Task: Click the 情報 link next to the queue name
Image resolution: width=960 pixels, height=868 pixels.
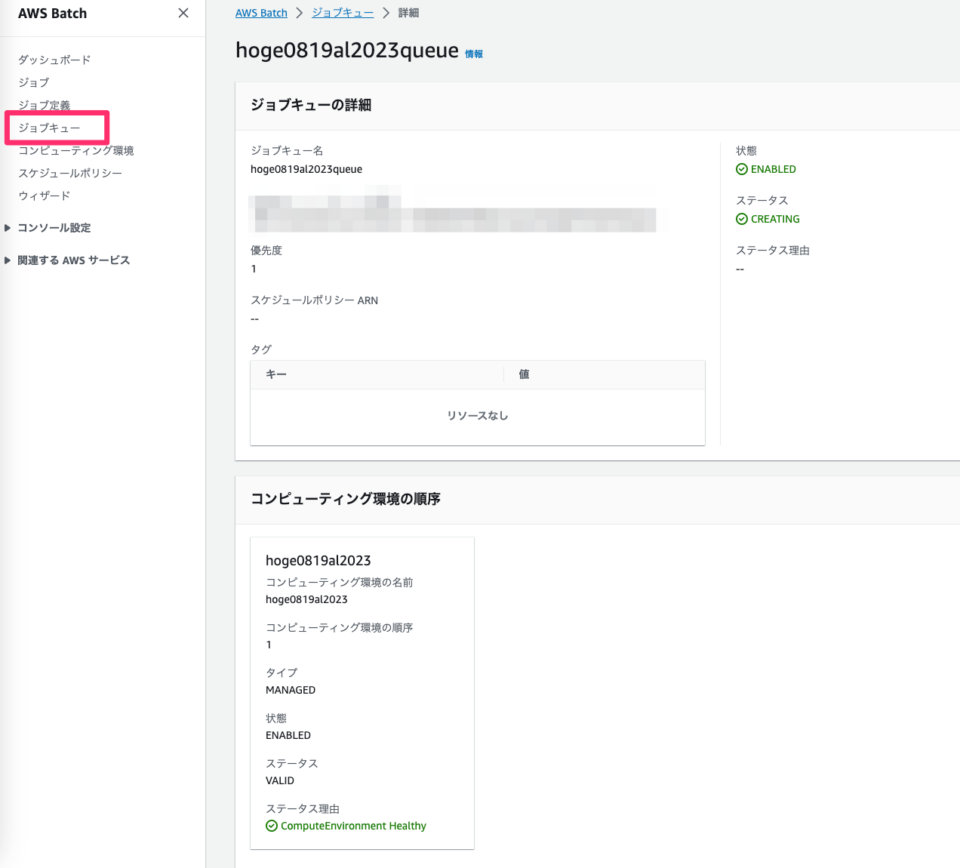Action: 473,53
